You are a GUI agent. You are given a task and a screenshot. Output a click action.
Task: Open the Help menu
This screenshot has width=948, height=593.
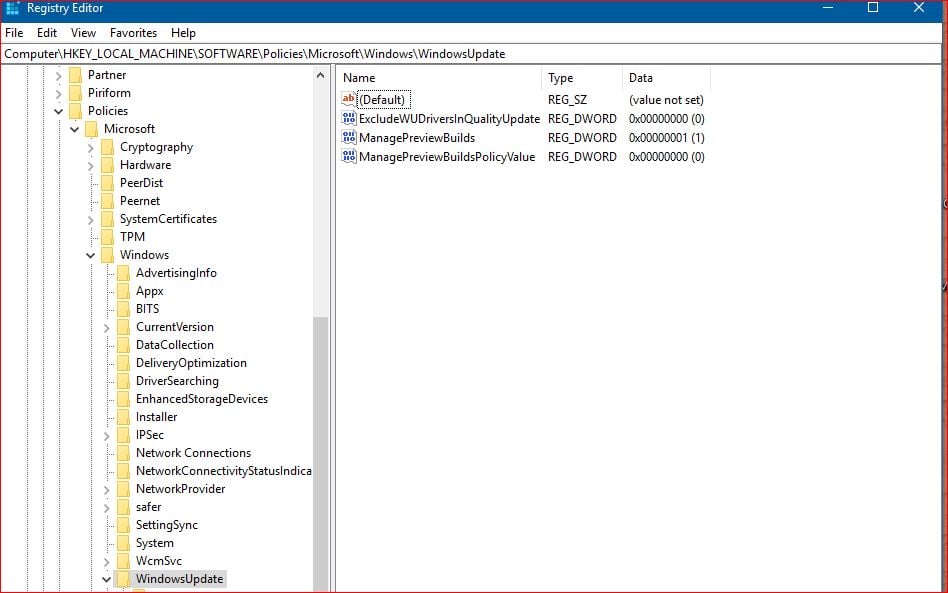[x=183, y=33]
